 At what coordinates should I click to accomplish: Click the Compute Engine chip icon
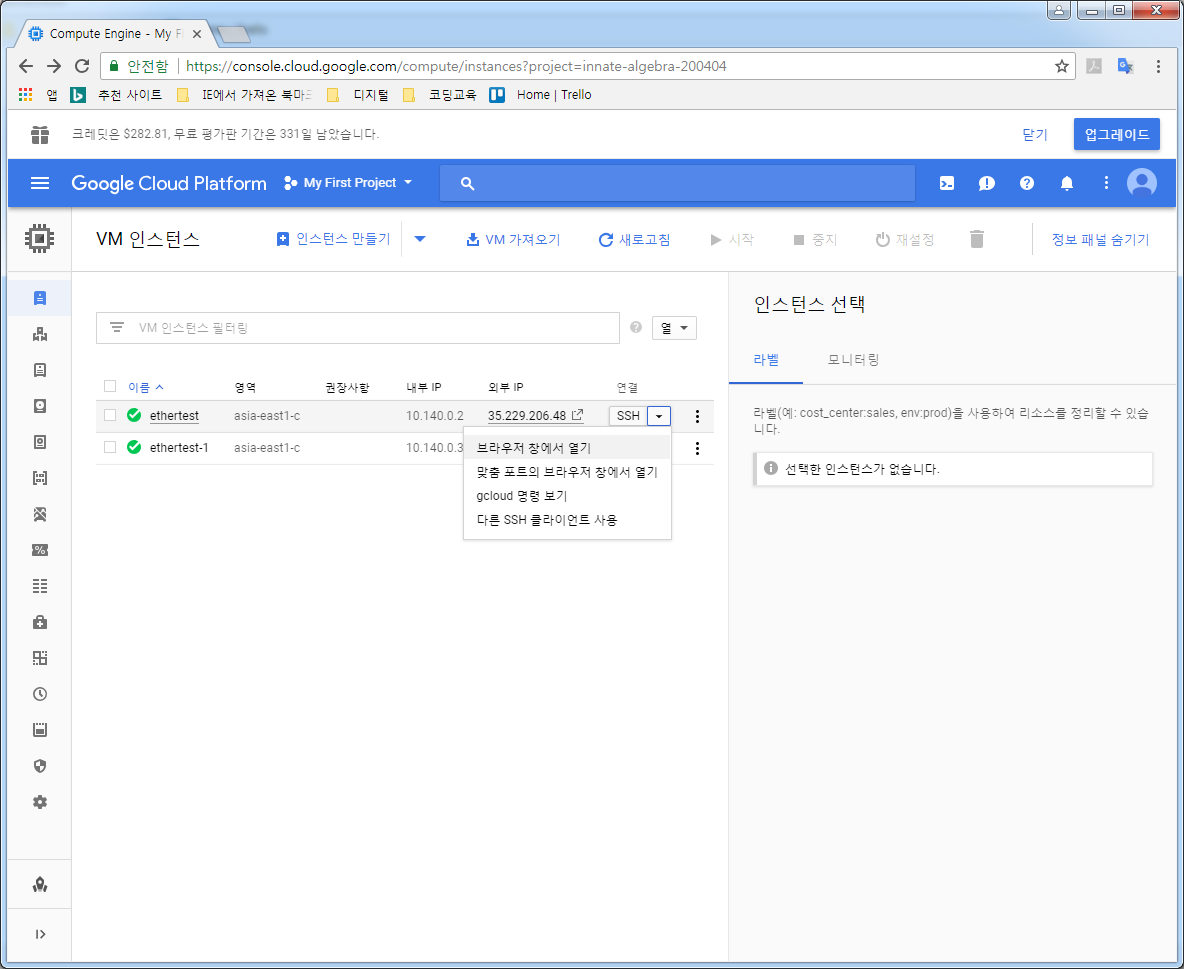39,239
